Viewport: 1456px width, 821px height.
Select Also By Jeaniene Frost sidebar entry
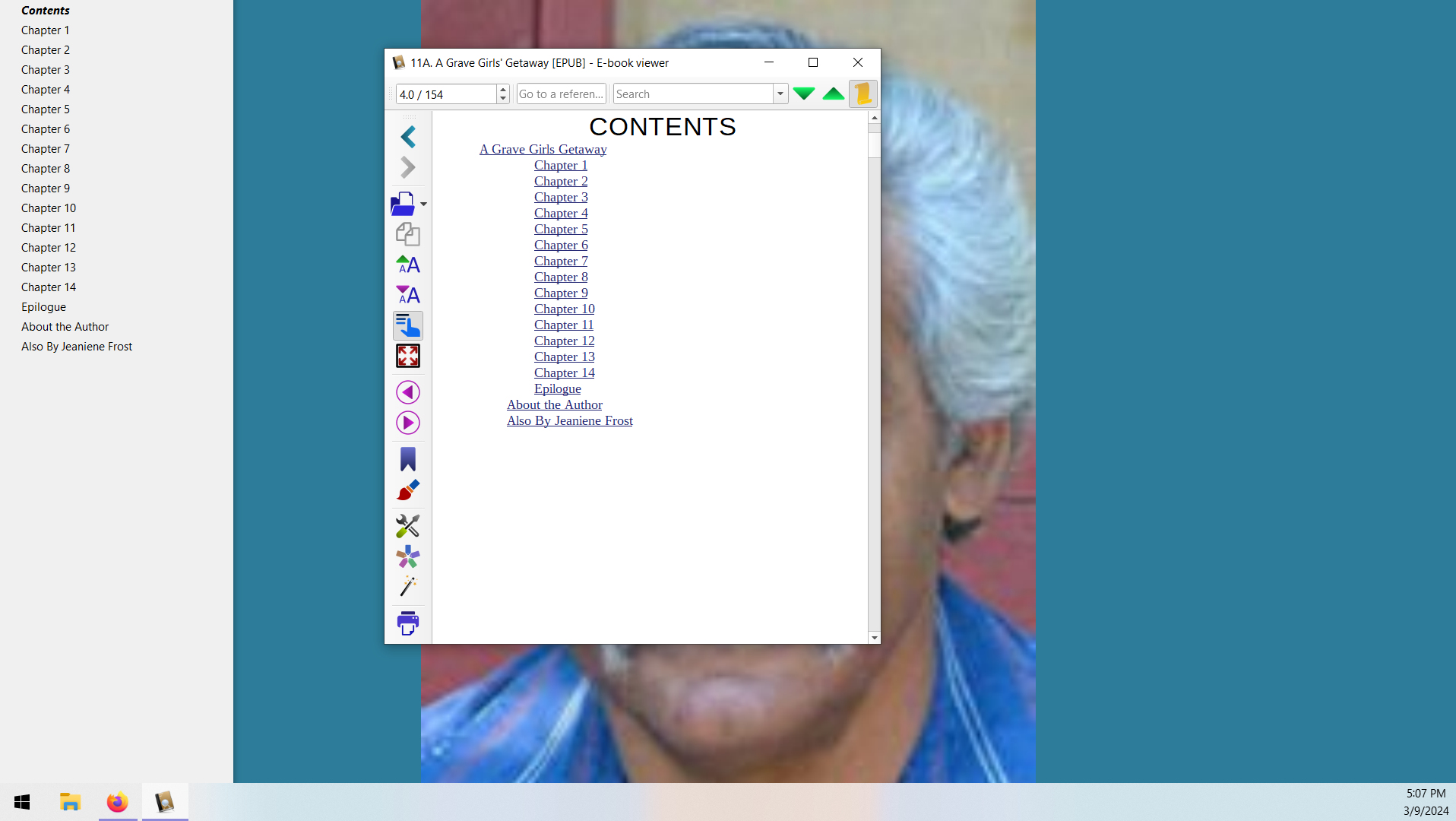pos(77,347)
